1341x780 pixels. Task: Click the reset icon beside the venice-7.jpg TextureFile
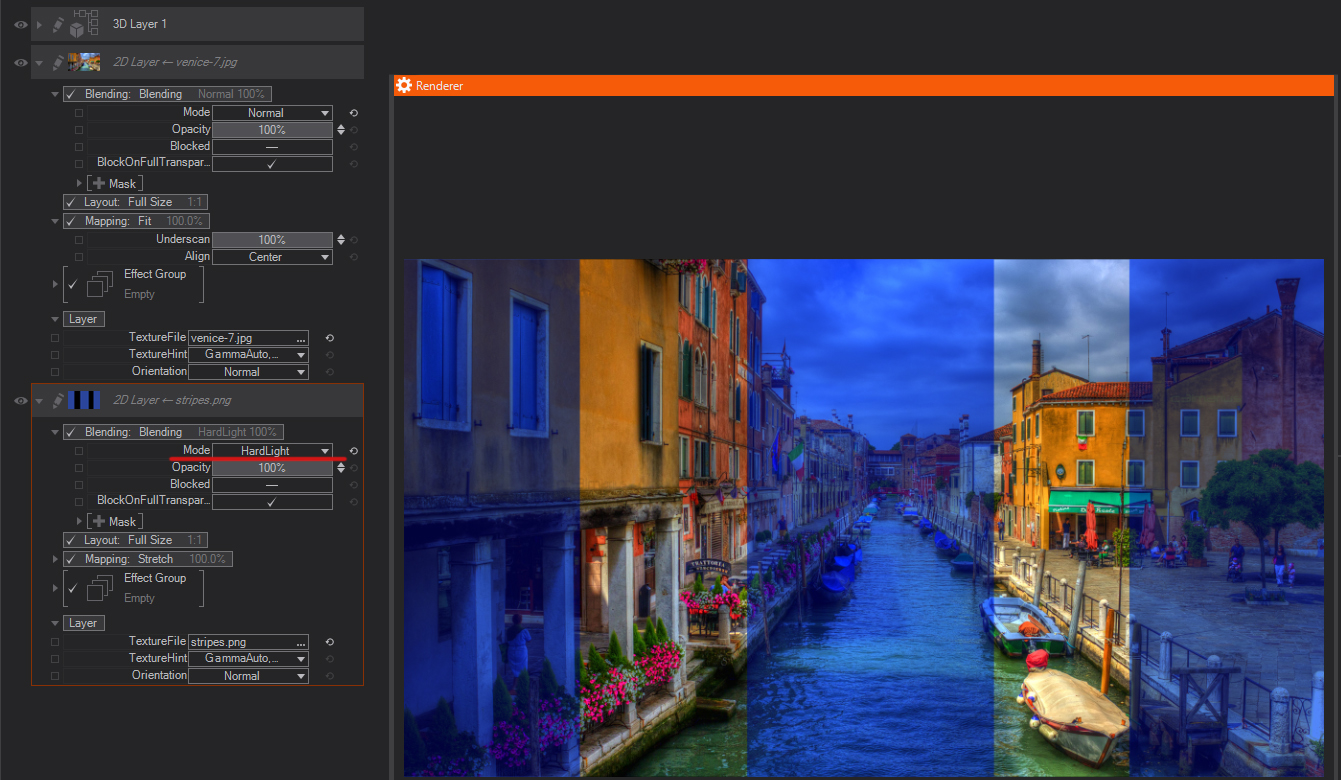tap(329, 338)
